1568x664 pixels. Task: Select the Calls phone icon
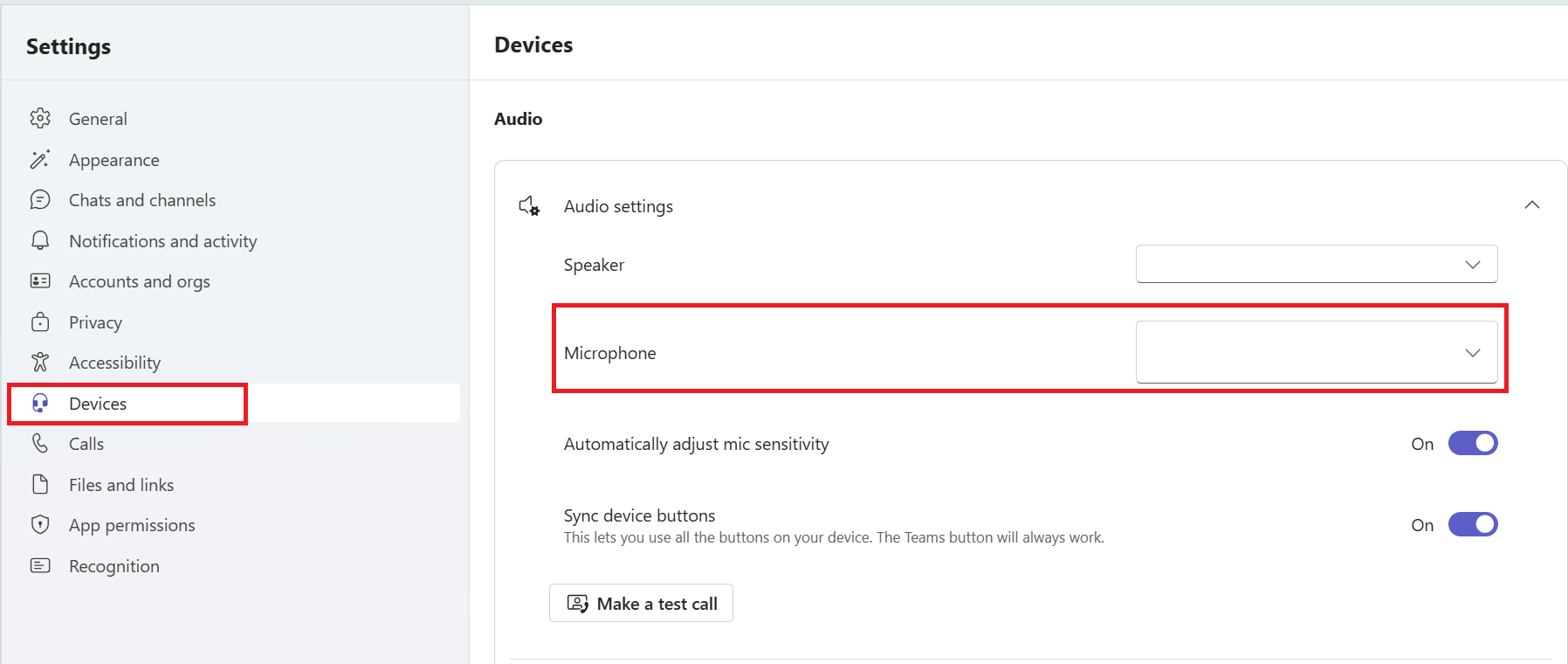tap(40, 443)
